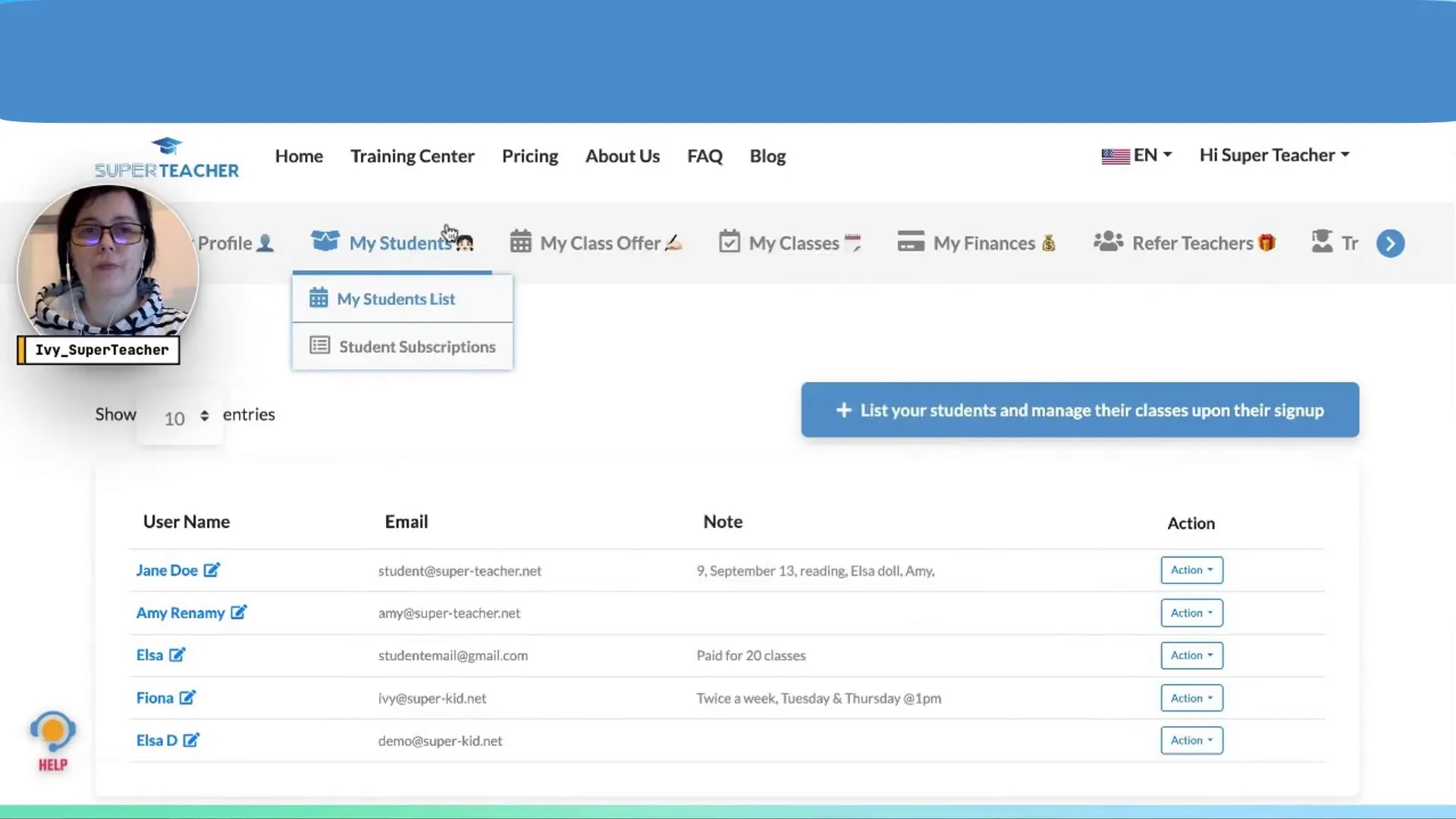Go to Training Center page

tap(412, 156)
